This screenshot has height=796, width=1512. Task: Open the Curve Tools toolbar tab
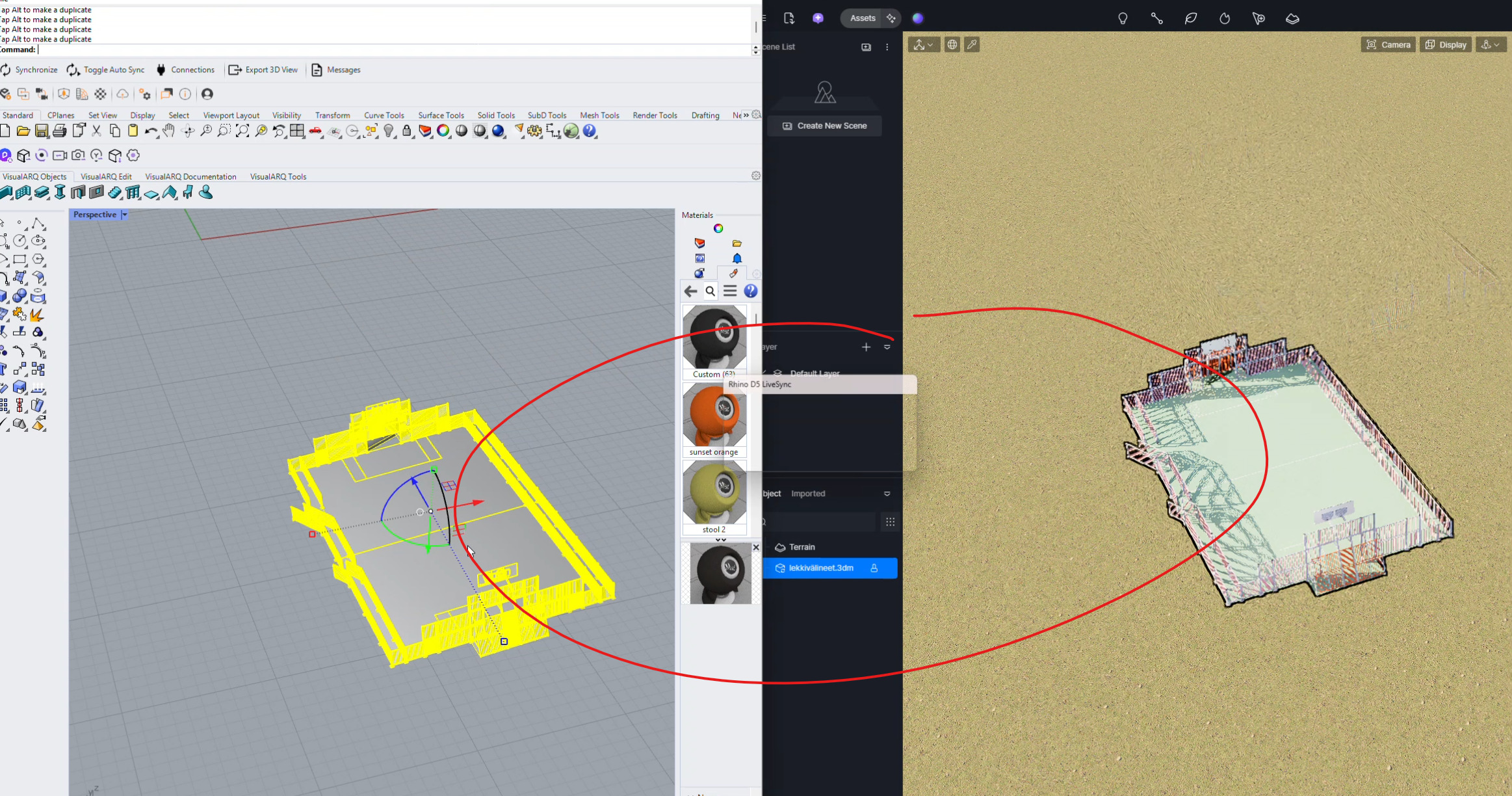[x=384, y=115]
